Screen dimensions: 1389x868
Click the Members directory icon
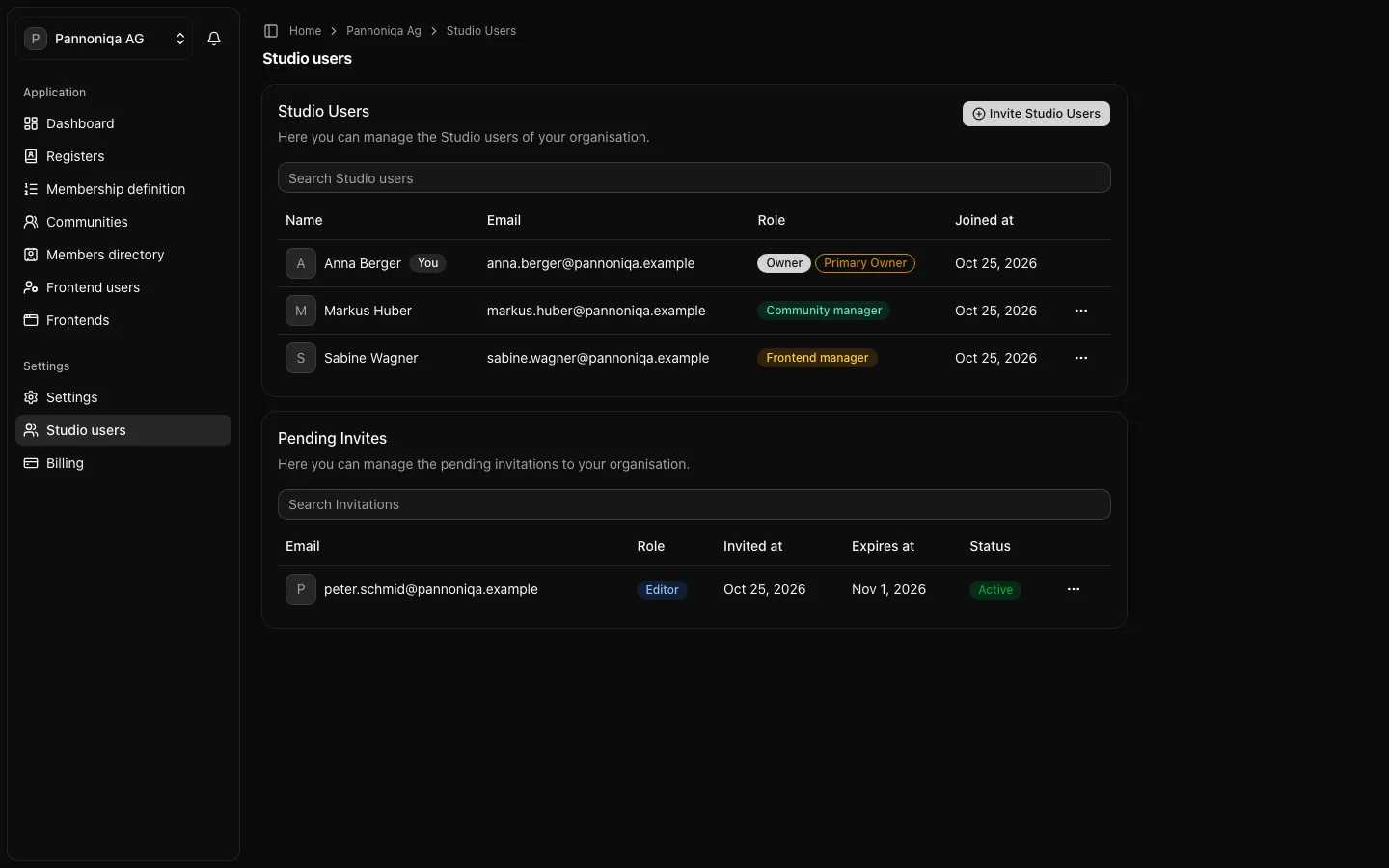coord(31,255)
